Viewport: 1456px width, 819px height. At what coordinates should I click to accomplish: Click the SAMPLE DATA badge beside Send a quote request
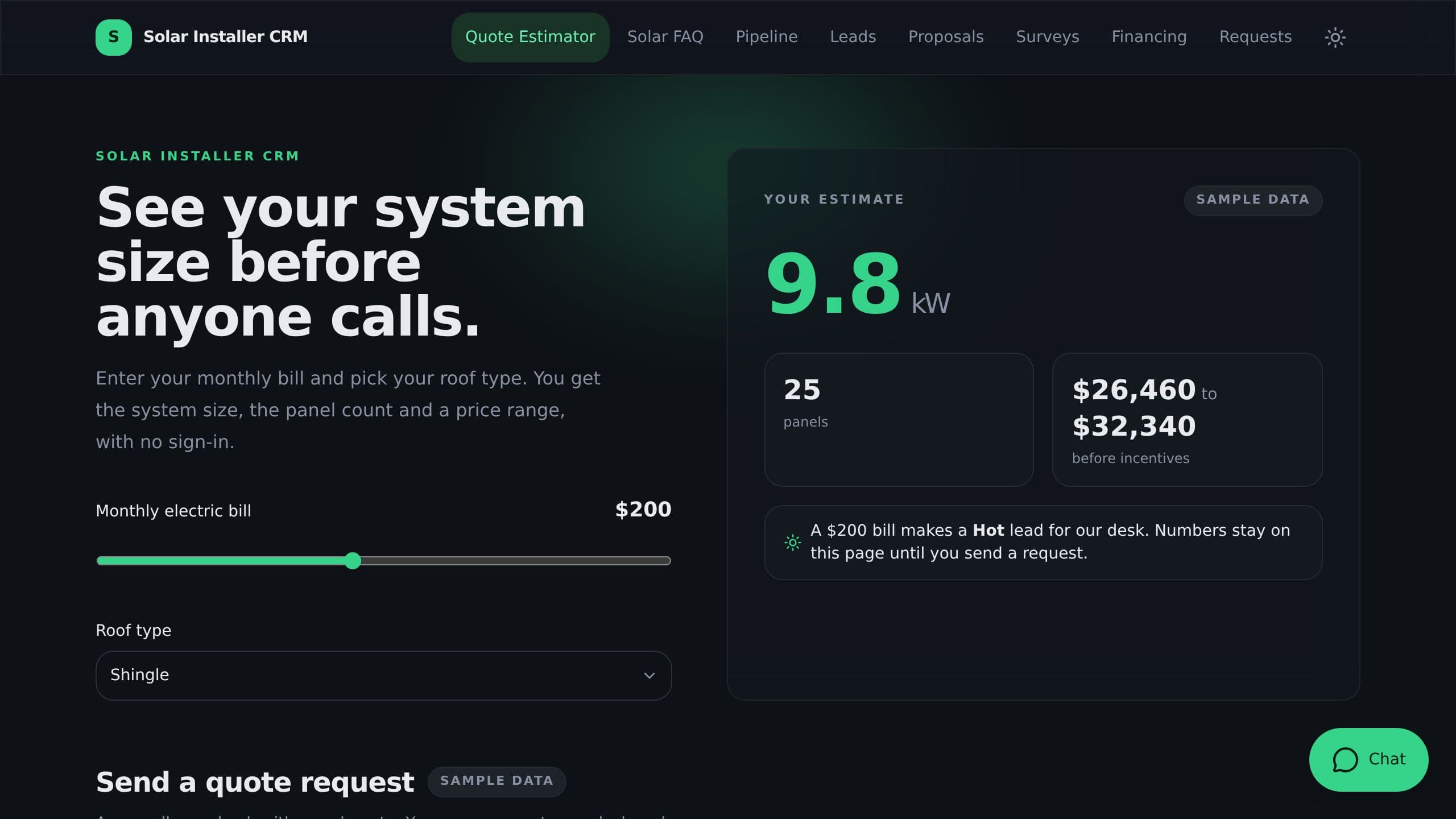click(497, 781)
